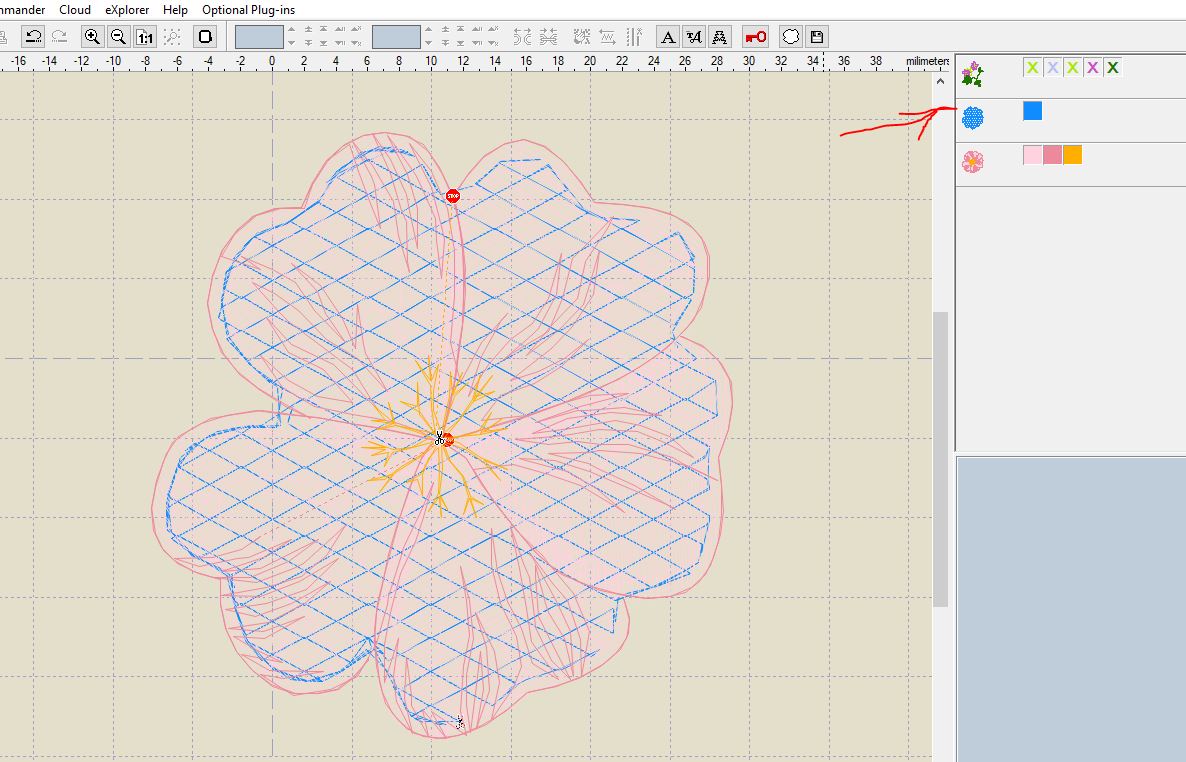Set zoom to 1:1 actual size
The width and height of the screenshot is (1186, 762).
(145, 37)
